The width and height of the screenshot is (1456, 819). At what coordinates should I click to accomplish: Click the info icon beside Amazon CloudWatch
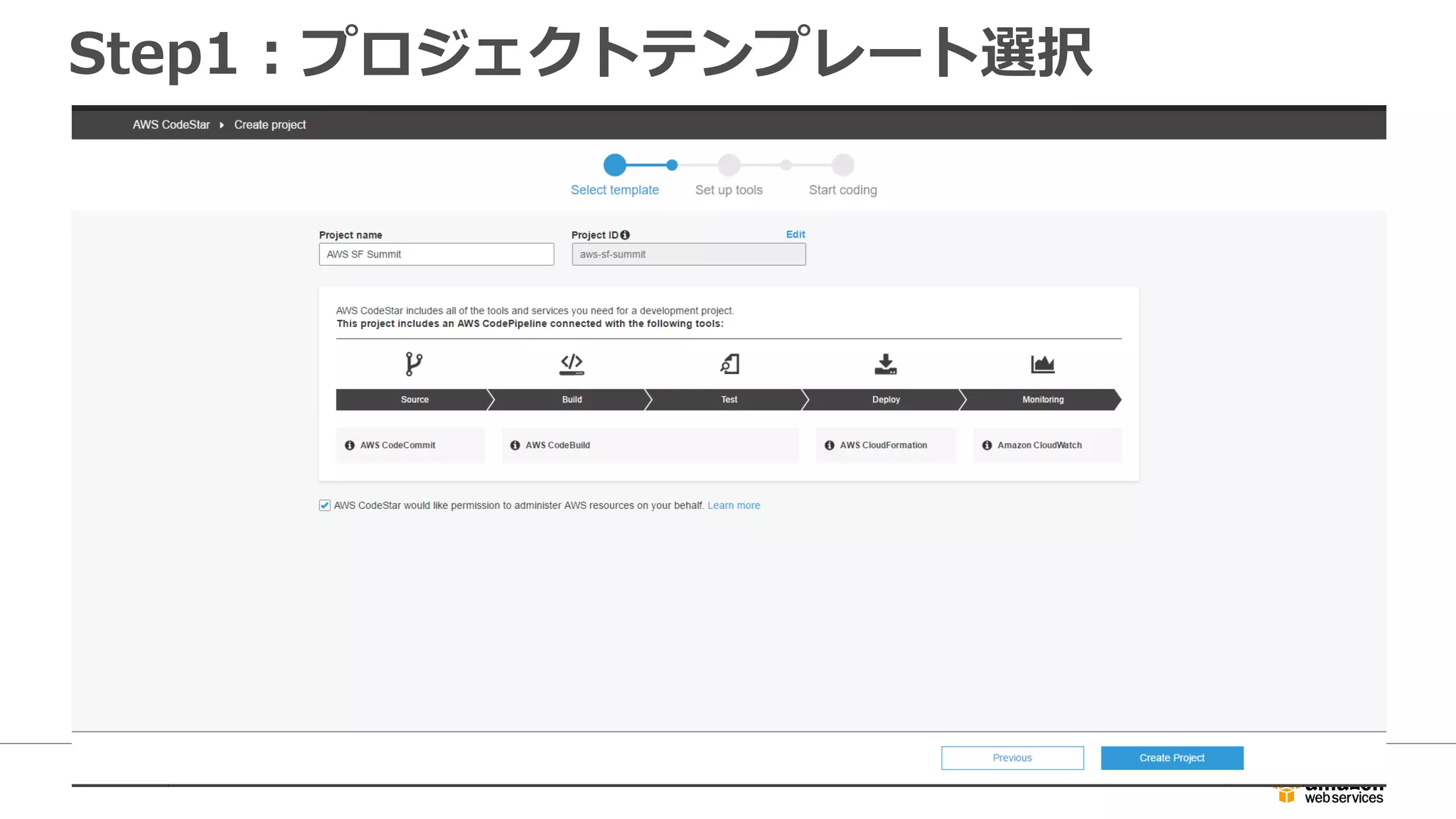click(x=987, y=445)
